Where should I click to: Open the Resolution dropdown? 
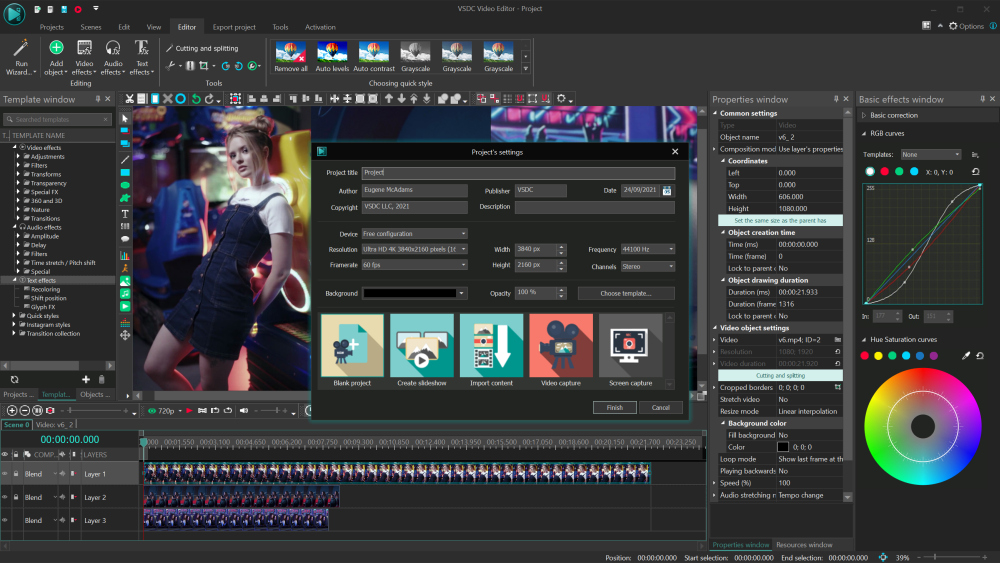pyautogui.click(x=415, y=249)
